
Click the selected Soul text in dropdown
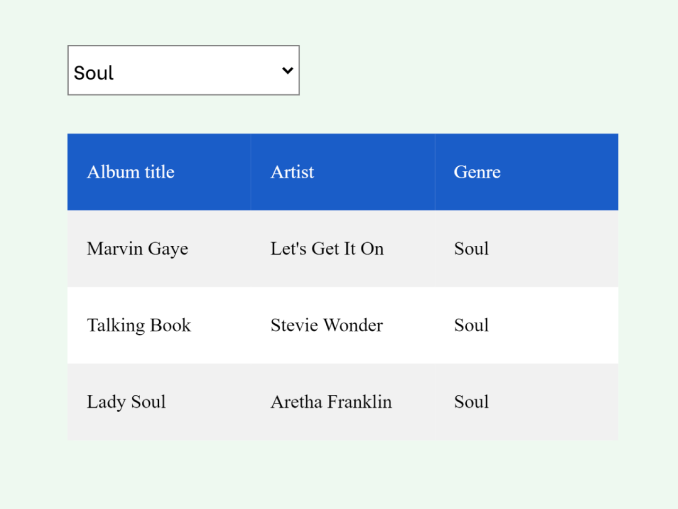coord(94,73)
